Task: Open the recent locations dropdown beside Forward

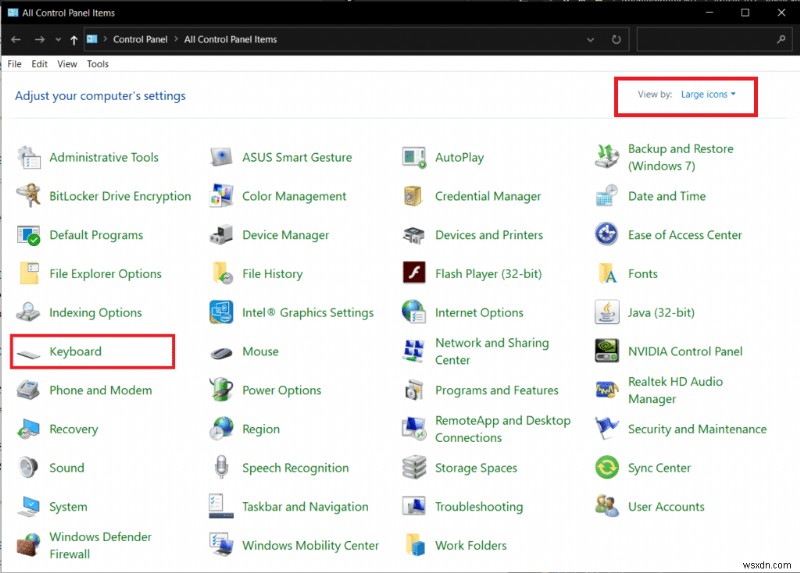Action: click(x=58, y=40)
